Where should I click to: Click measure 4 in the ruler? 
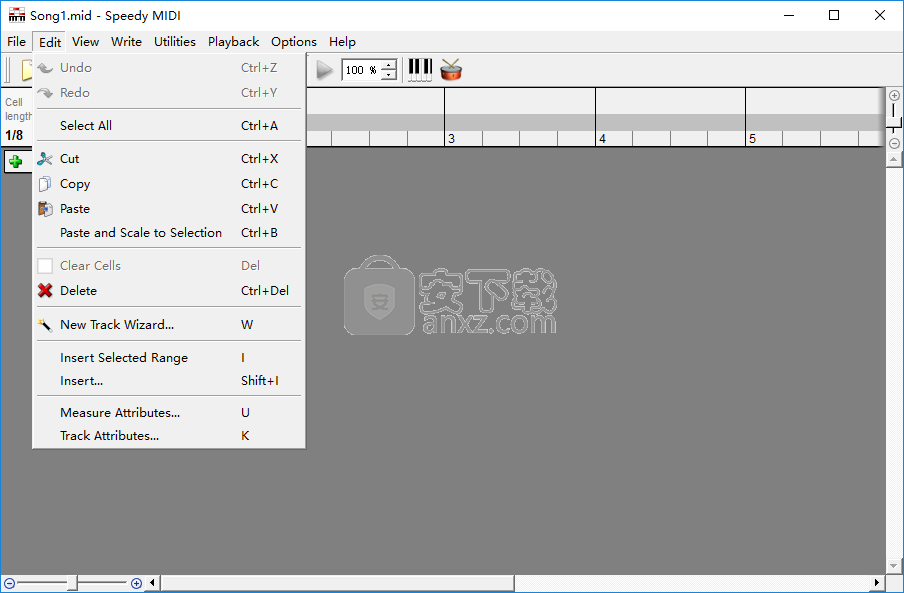602,139
